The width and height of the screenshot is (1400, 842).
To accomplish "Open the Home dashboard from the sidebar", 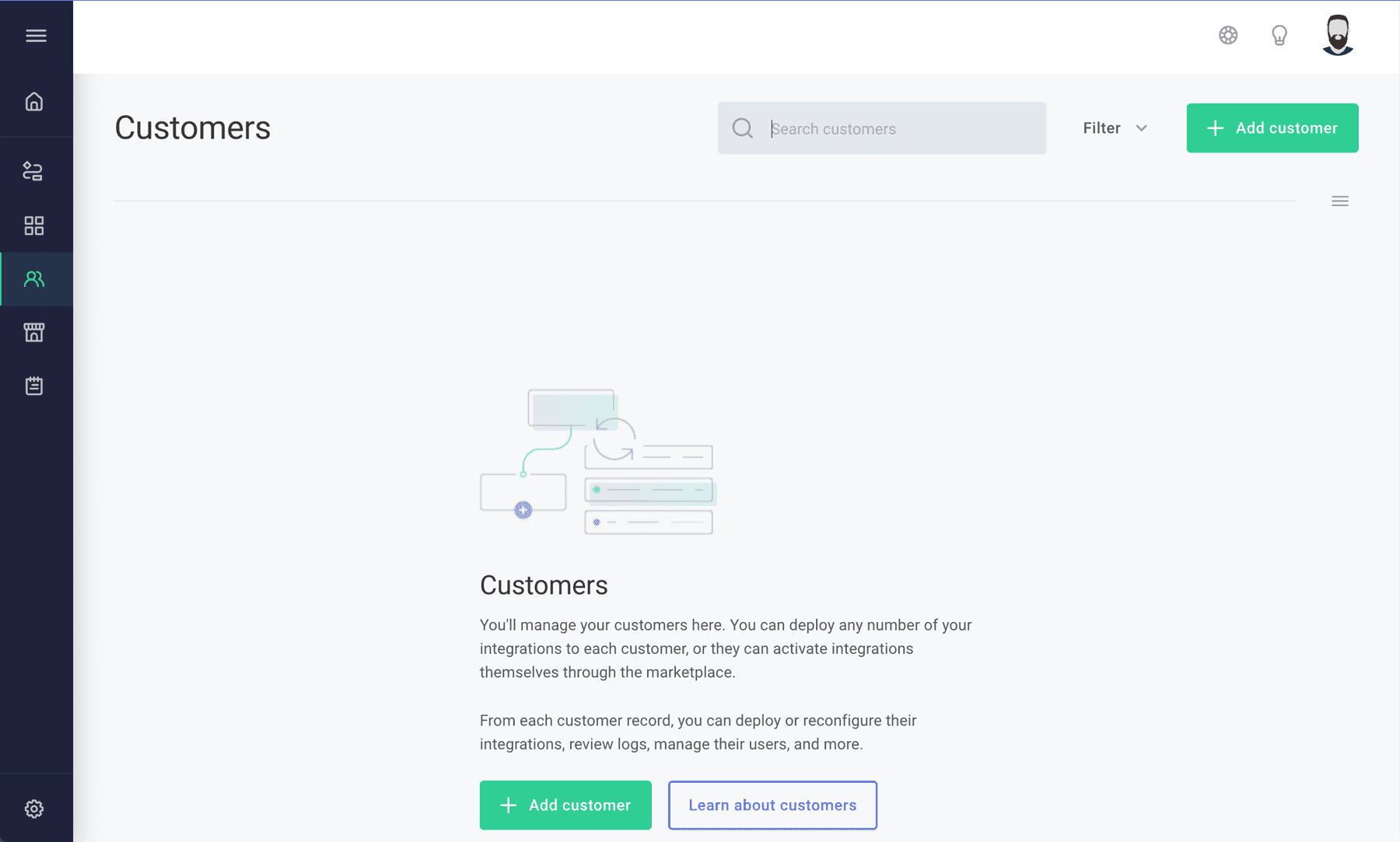I will [x=35, y=102].
